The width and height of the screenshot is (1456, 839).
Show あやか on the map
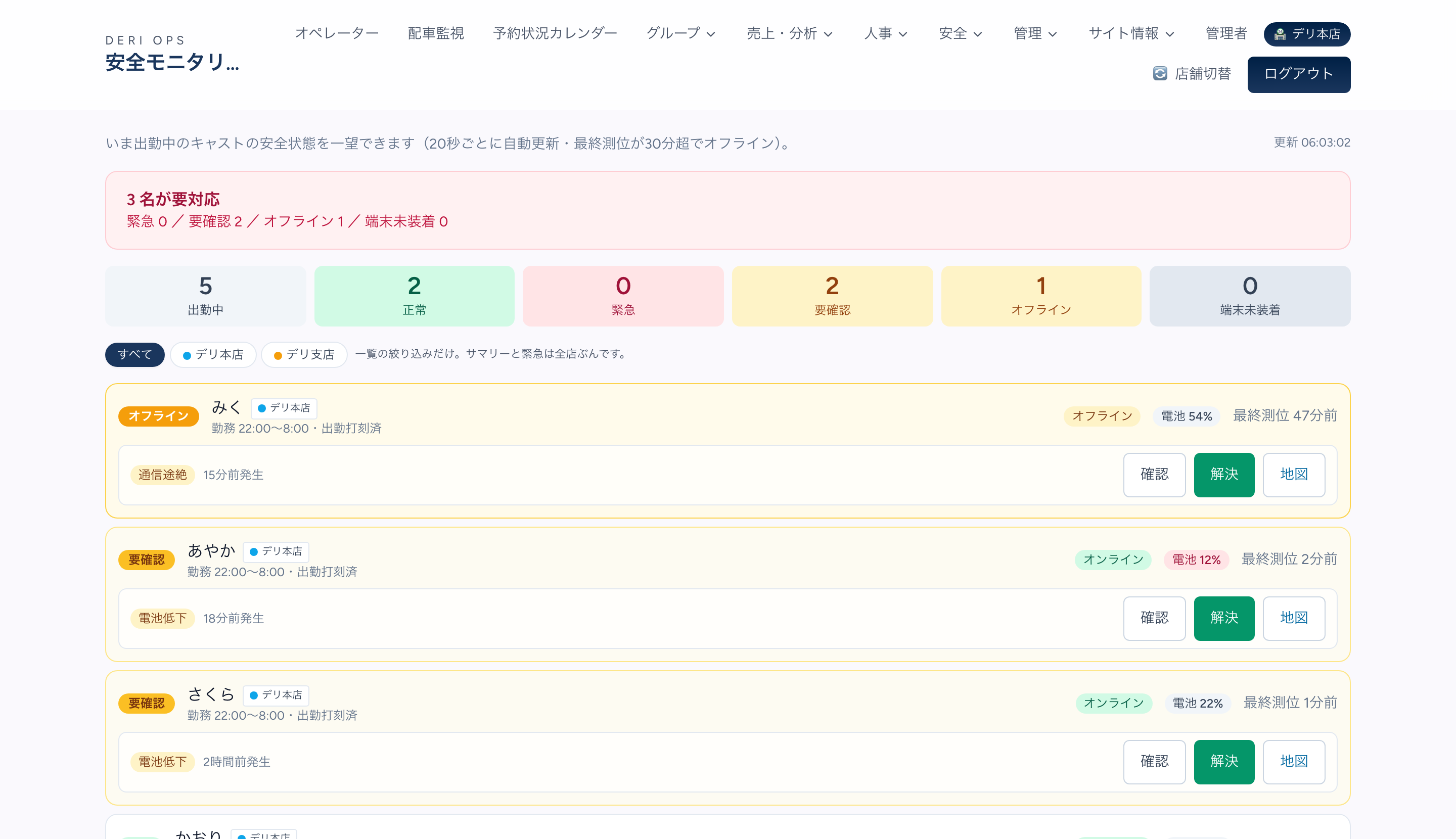click(x=1294, y=618)
